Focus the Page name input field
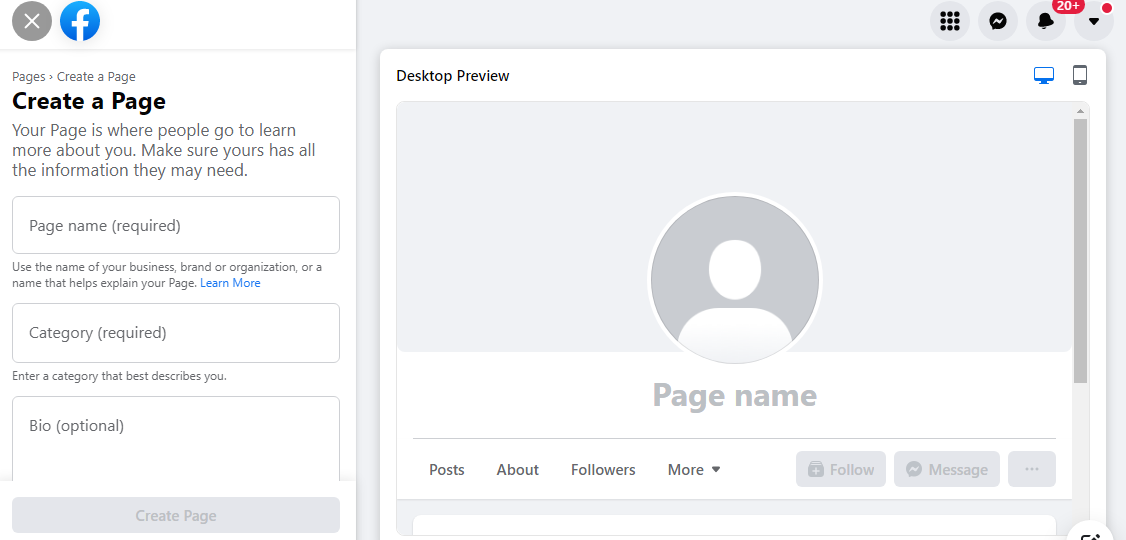Screen dimensions: 1126x540 click(x=176, y=225)
